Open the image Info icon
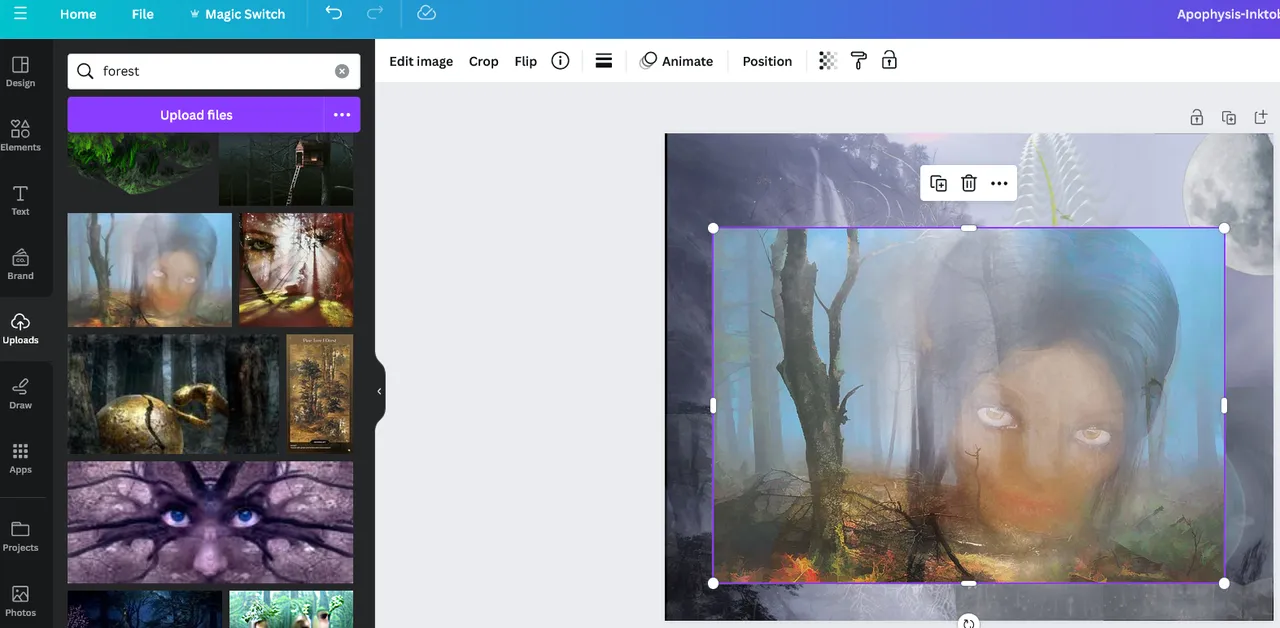The height and width of the screenshot is (628, 1280). (560, 61)
